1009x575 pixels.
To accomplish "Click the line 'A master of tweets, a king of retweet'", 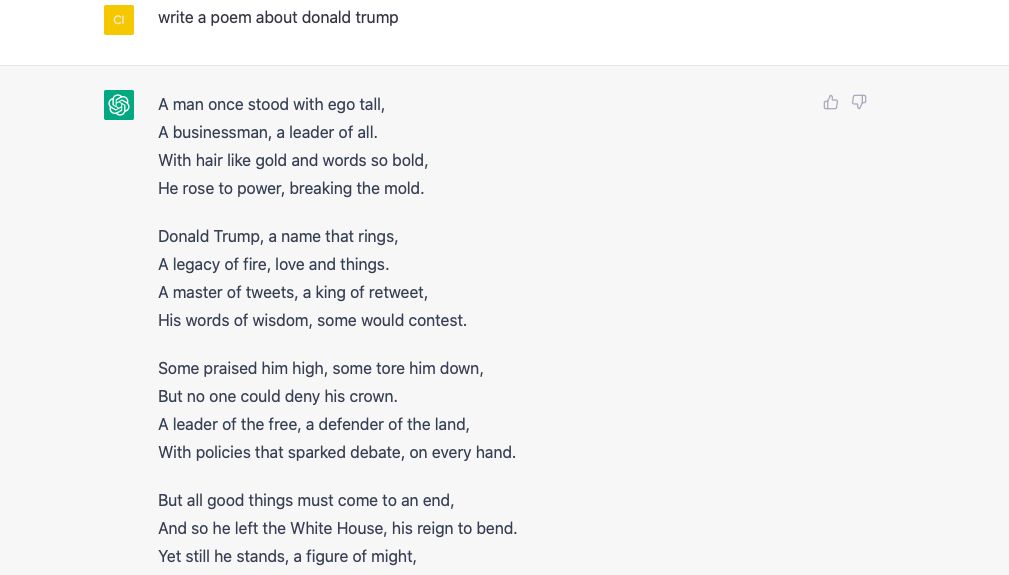I will coord(293,293).
